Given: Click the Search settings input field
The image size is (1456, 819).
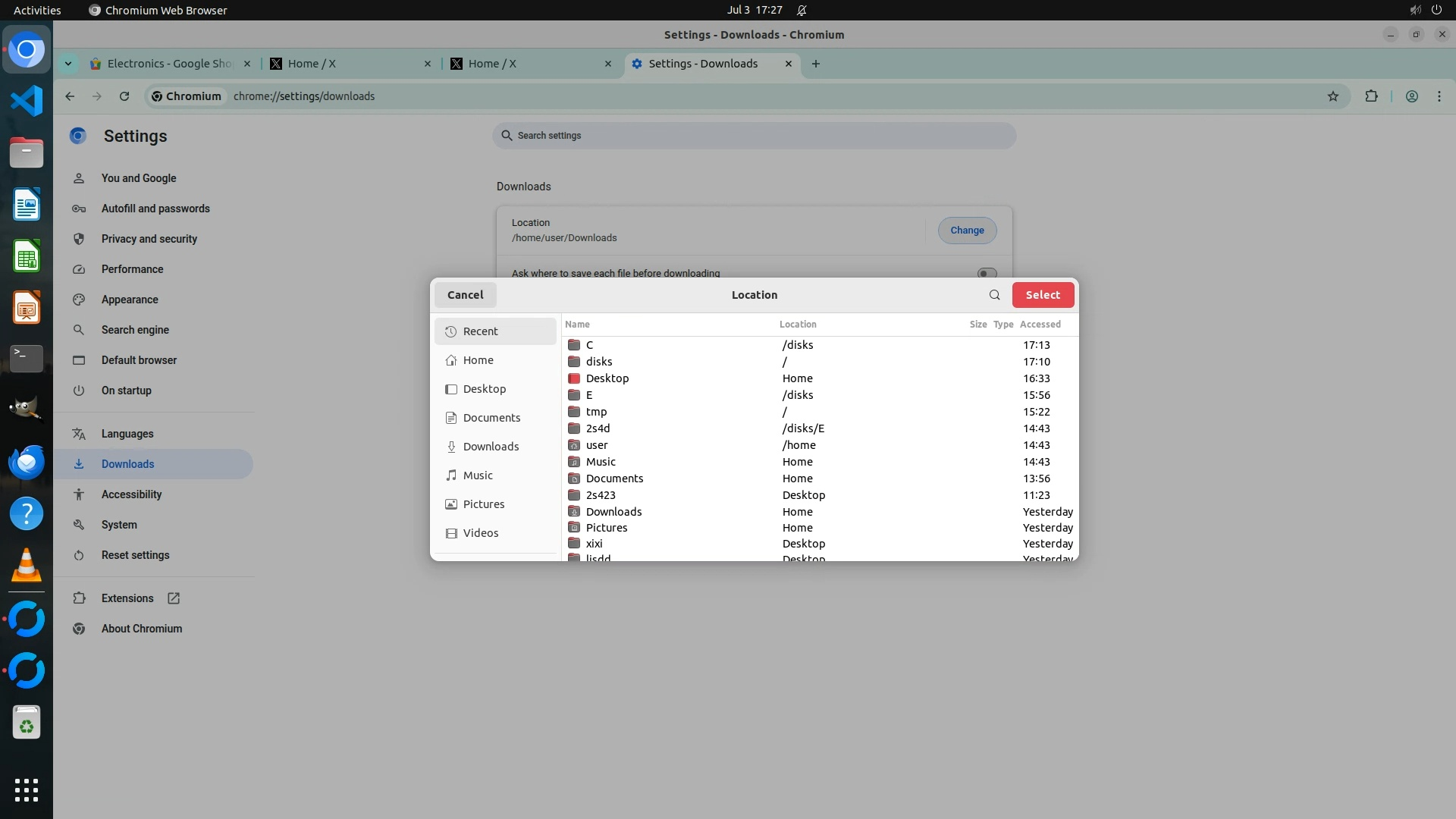Looking at the screenshot, I should 754,136.
